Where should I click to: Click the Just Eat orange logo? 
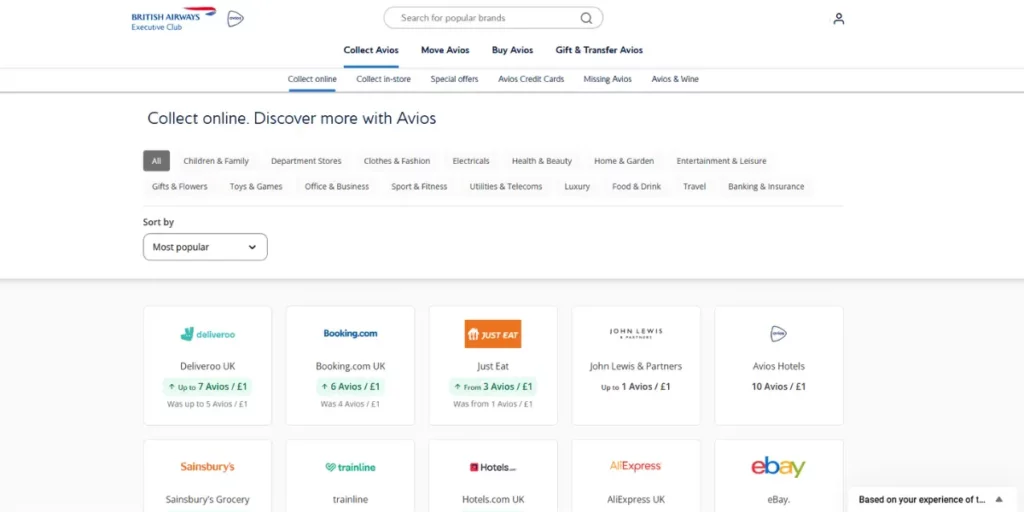[x=493, y=334]
